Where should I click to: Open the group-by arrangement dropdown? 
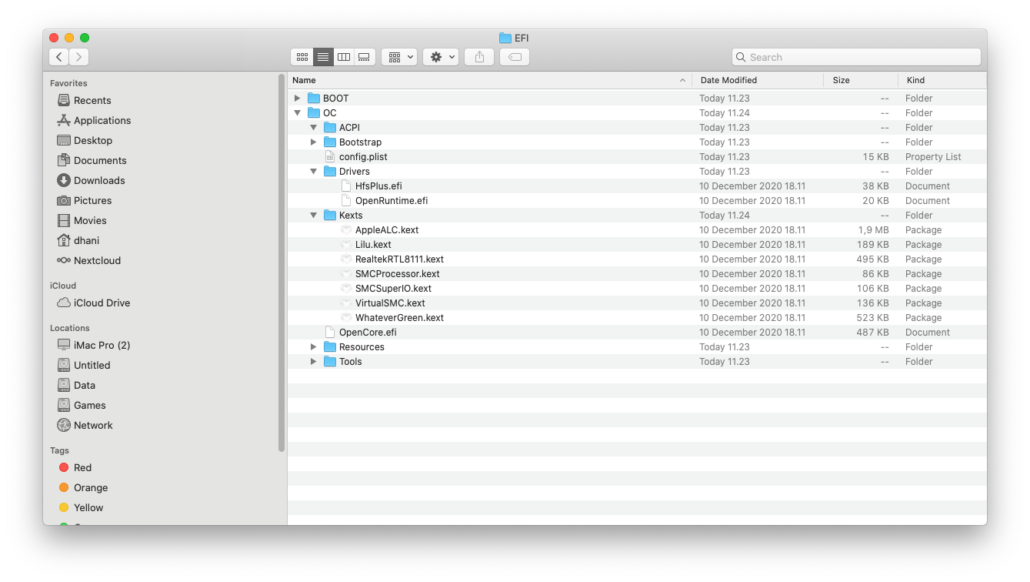click(399, 57)
